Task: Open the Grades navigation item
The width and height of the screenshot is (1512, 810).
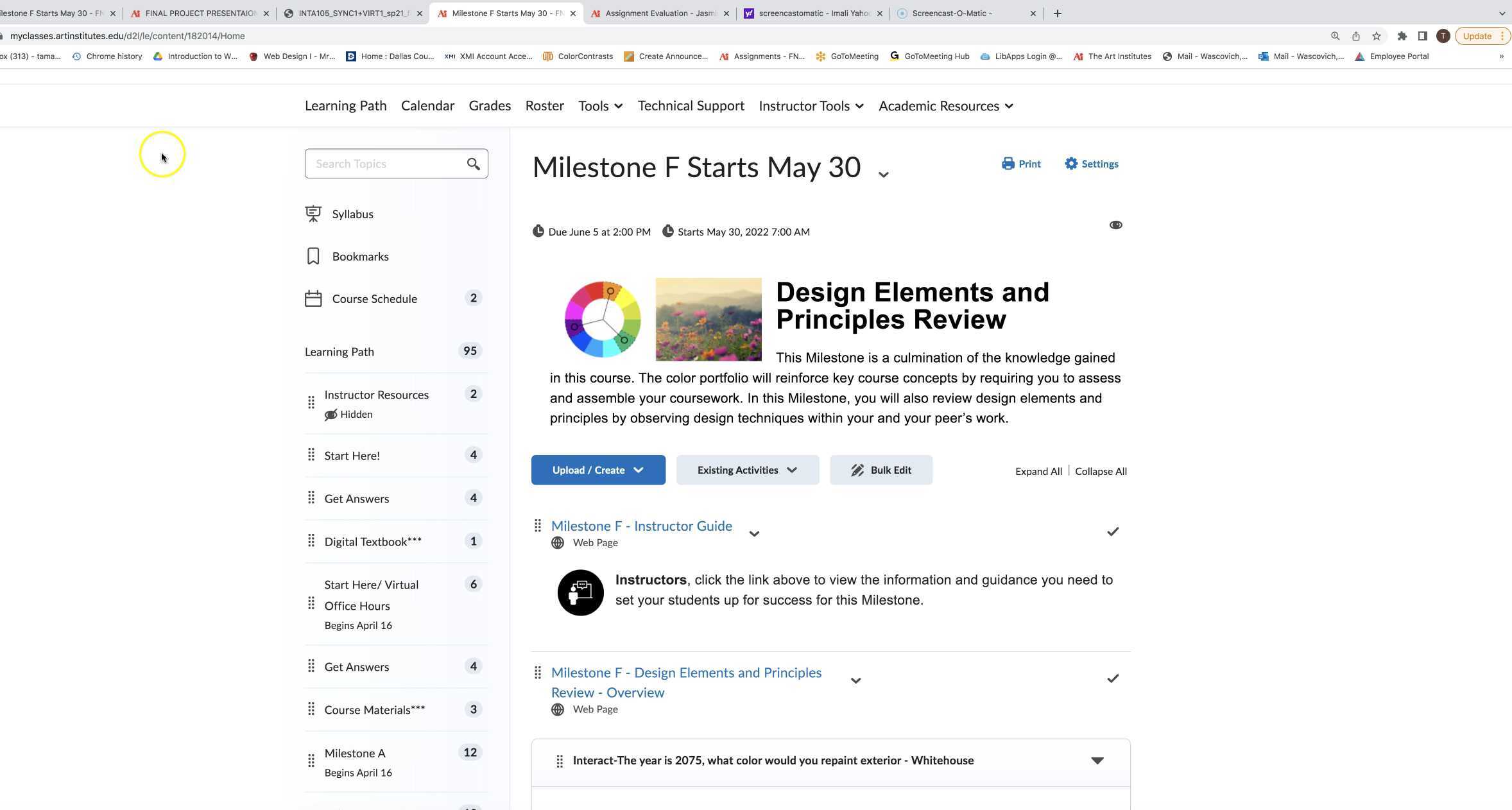Action: coord(489,105)
